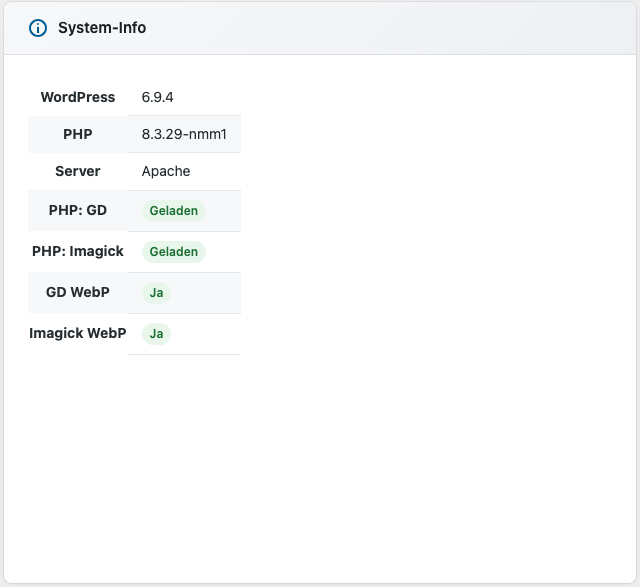
Task: Click the WordPress version value 6.9.4
Action: pyautogui.click(x=158, y=97)
